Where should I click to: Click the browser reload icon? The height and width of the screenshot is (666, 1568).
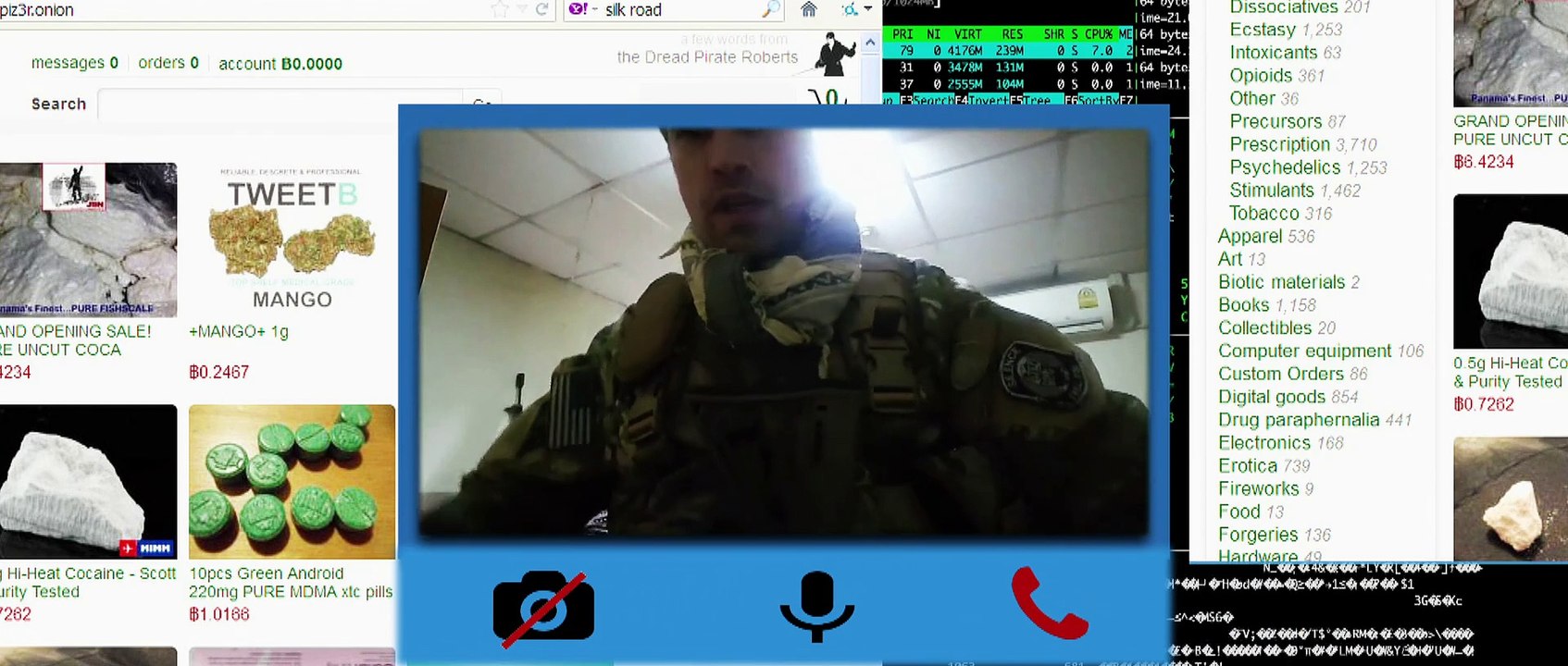pyautogui.click(x=542, y=9)
